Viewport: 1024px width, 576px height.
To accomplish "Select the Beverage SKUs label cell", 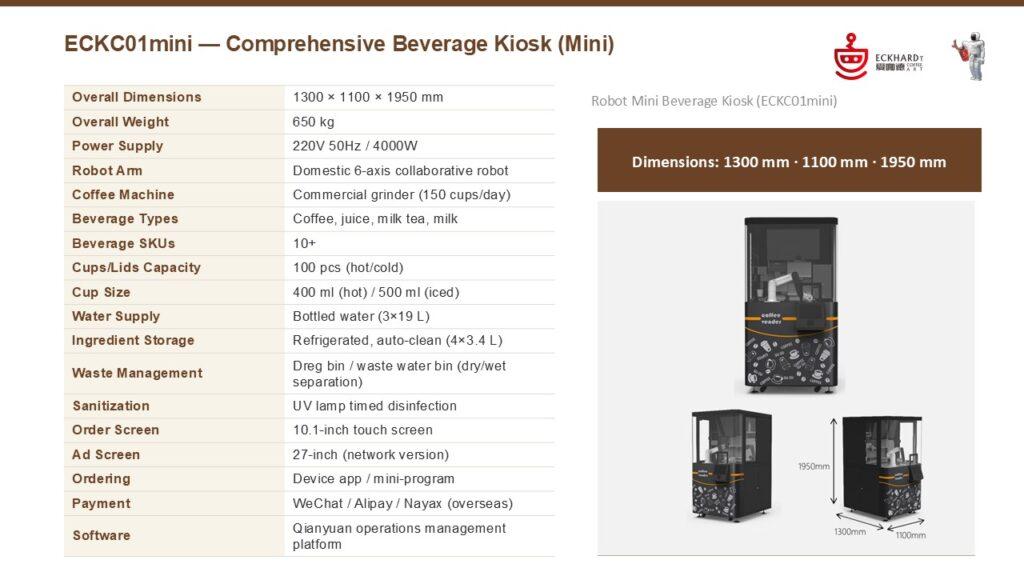I will pyautogui.click(x=174, y=244).
